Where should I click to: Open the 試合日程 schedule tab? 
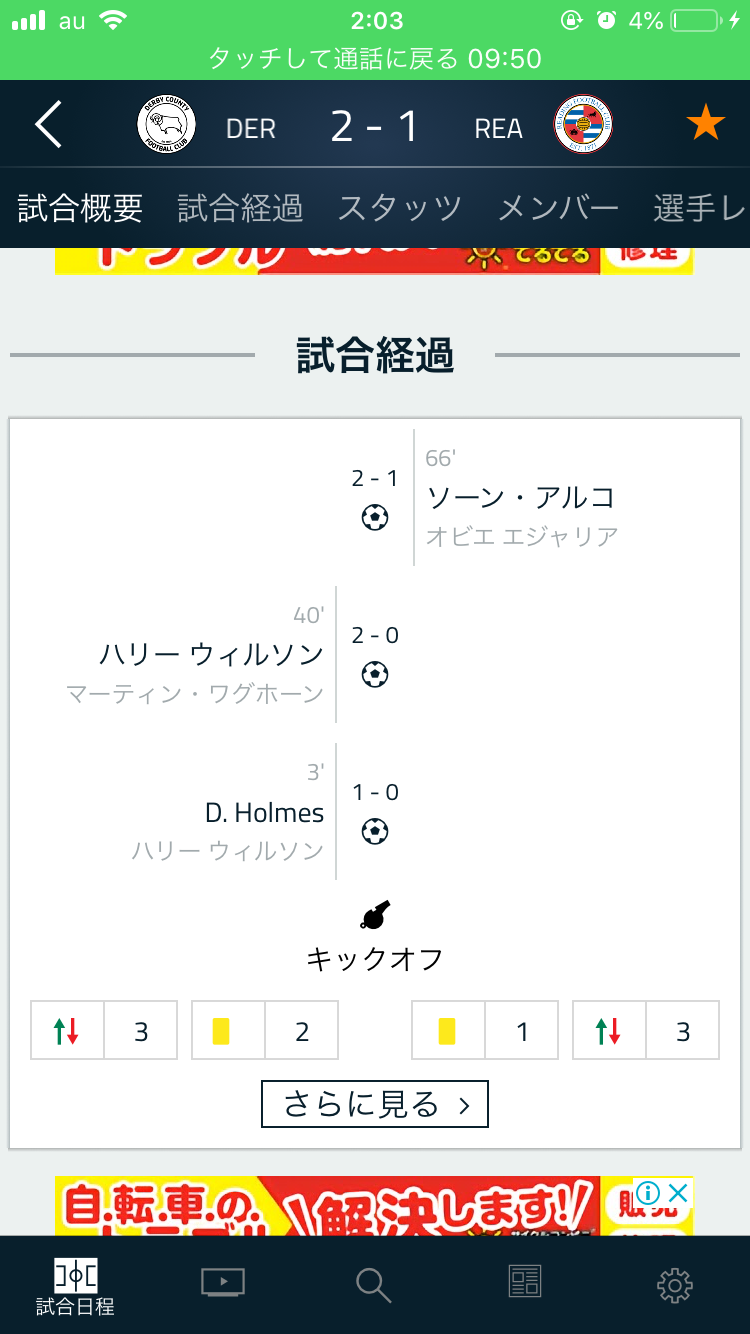tap(75, 1286)
